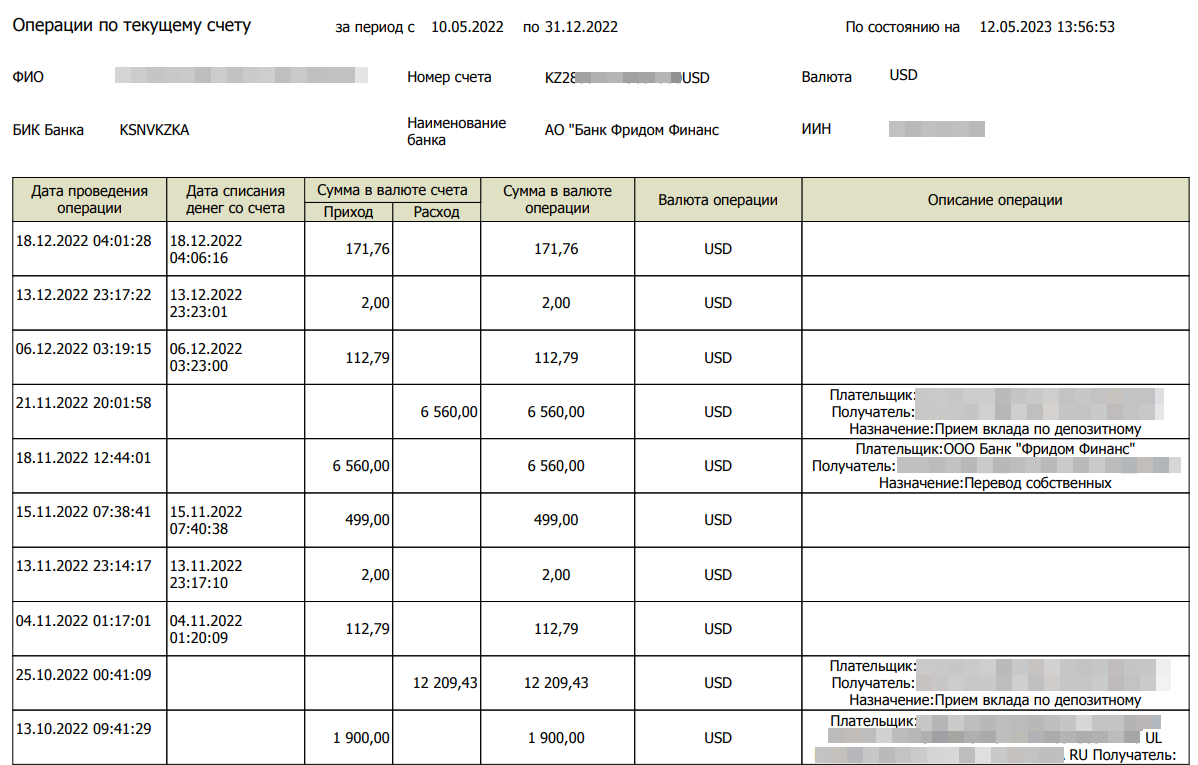Viewport: 1198px width, 765px height.
Task: Click the "Операции по текущему счету" title
Action: pos(131,26)
